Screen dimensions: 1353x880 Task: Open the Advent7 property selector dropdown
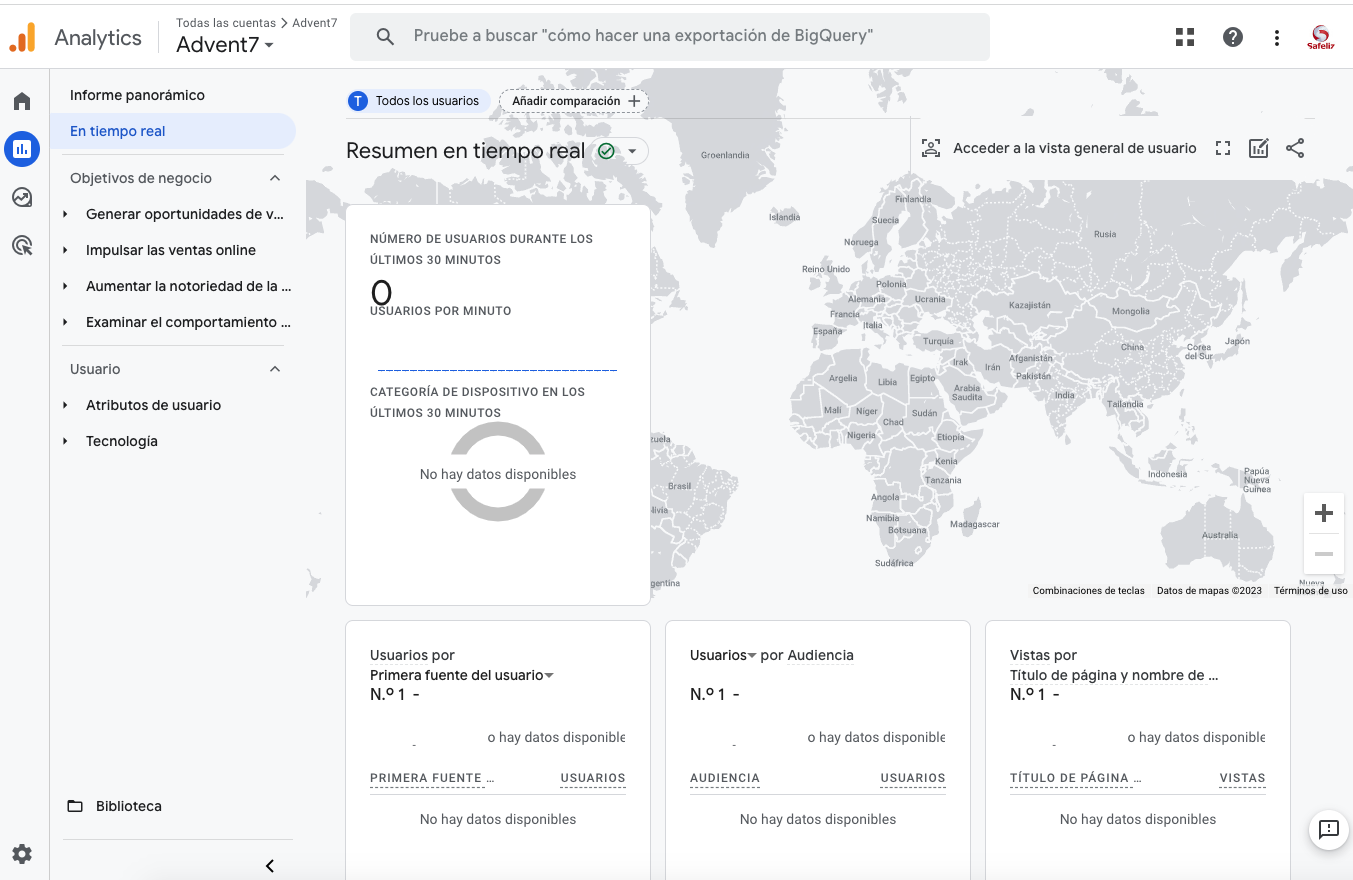coord(225,45)
